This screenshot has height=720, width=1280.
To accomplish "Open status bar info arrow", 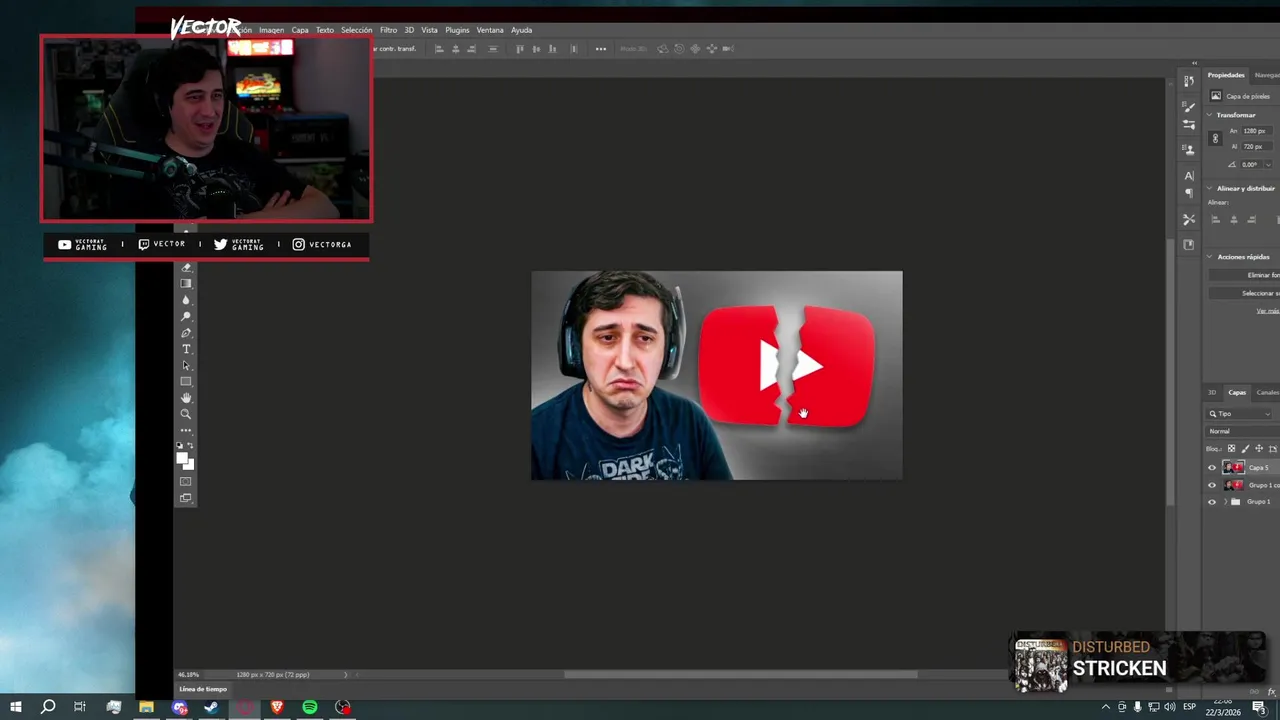I will coord(346,675).
